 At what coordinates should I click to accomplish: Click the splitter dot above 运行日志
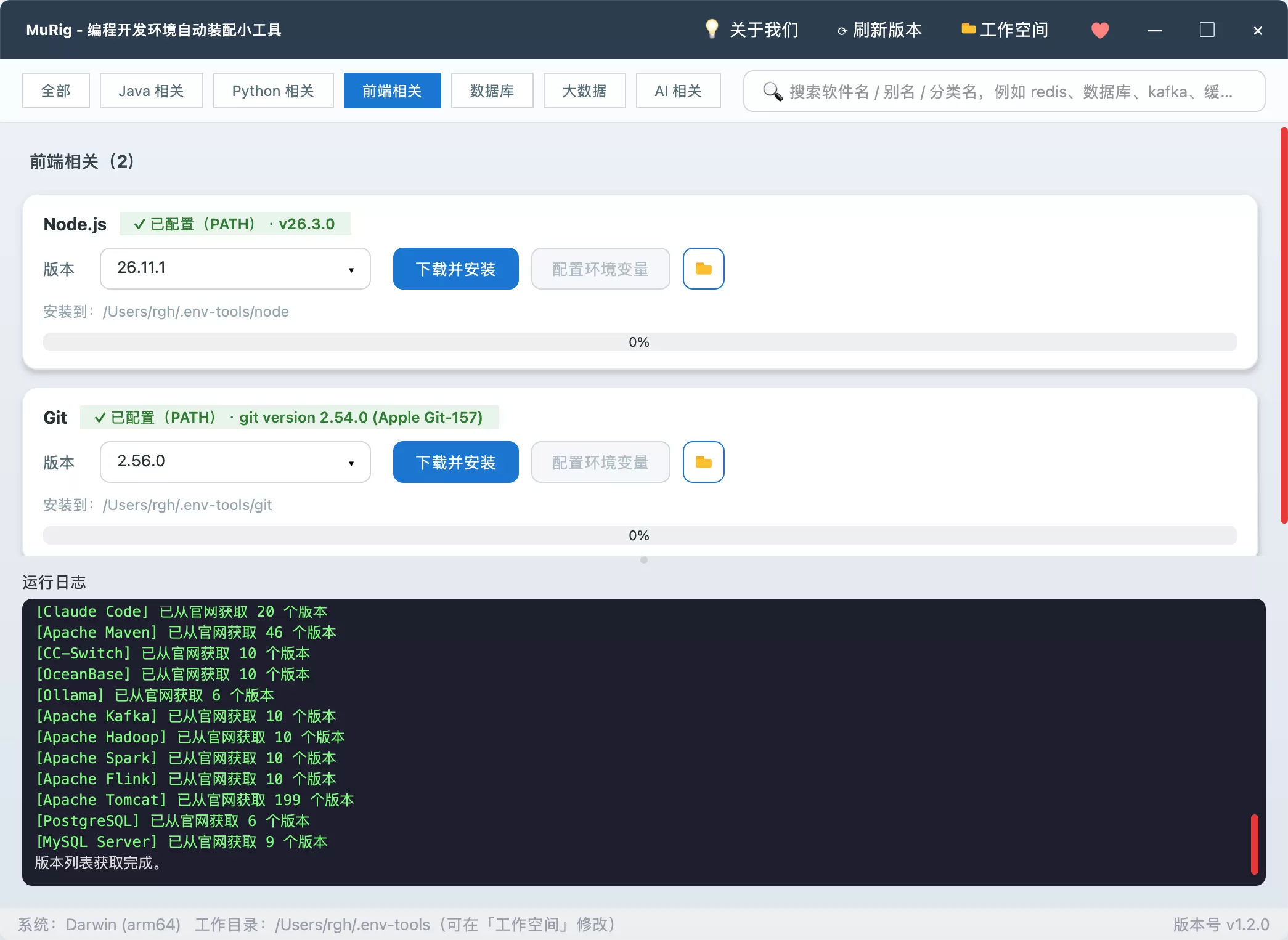click(644, 560)
